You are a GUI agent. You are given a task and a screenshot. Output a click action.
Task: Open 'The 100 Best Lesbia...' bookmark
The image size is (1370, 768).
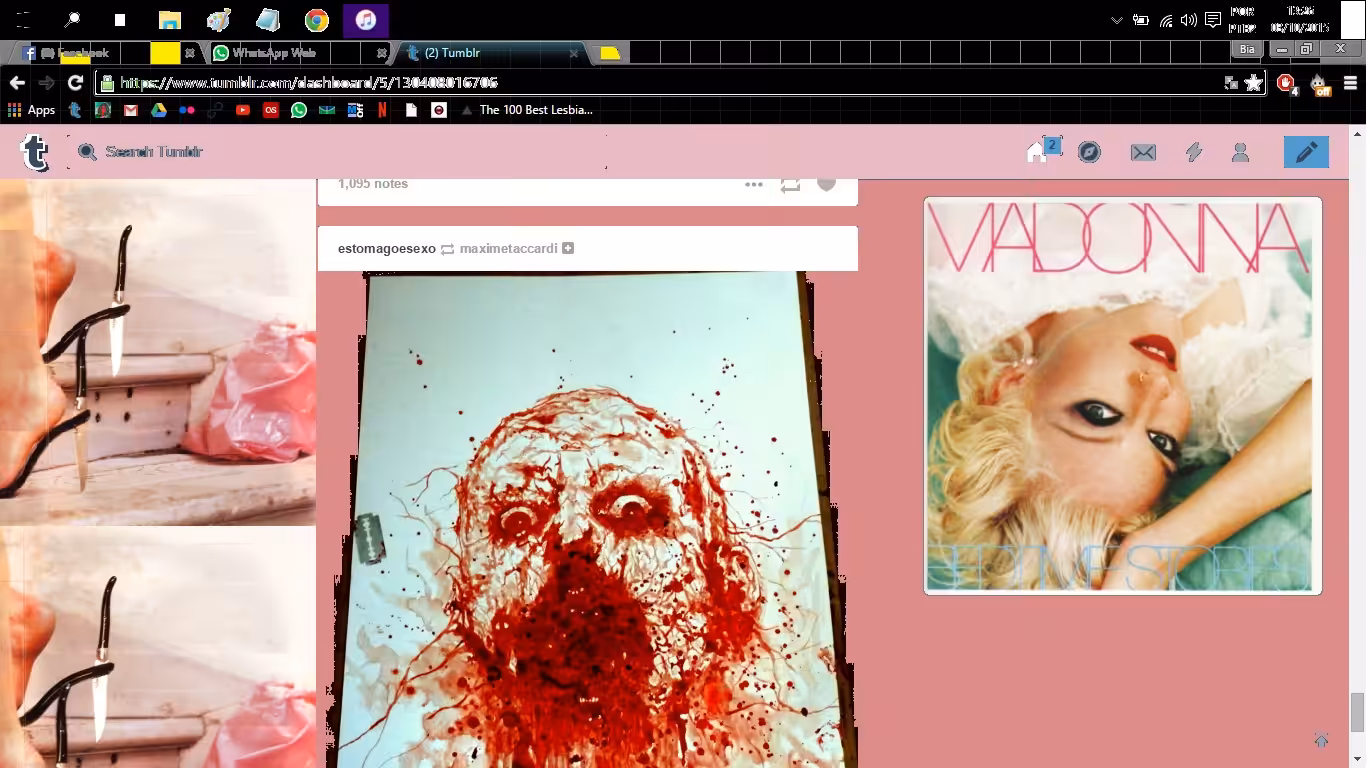[526, 110]
